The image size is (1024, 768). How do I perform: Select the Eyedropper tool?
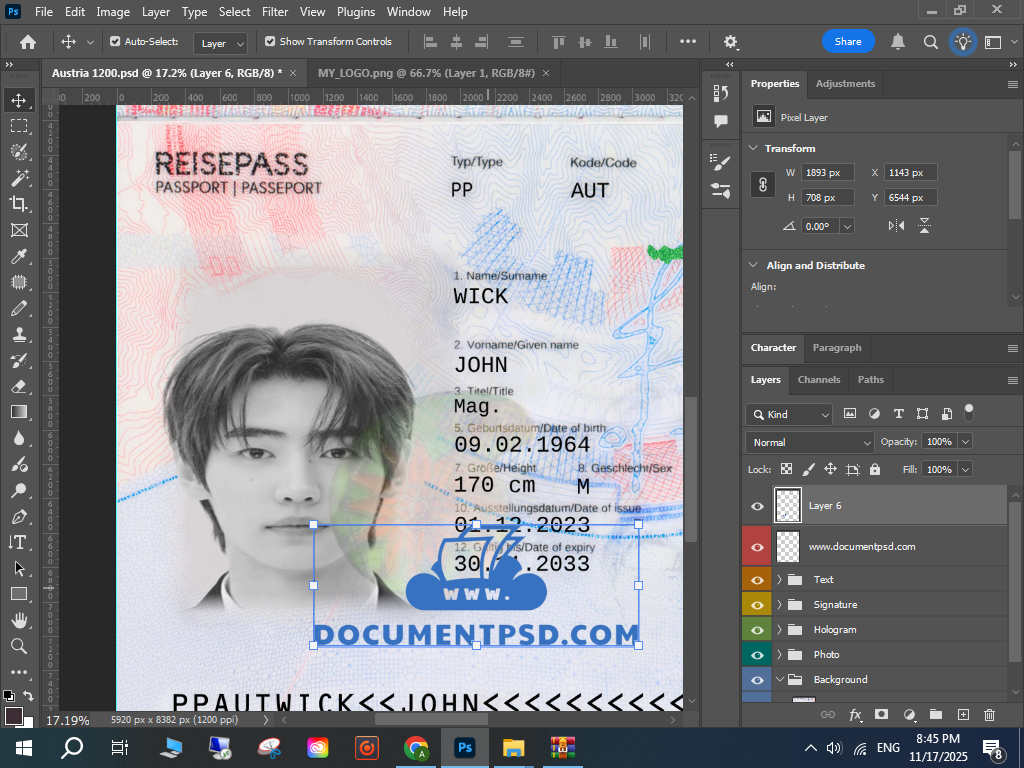[19, 256]
